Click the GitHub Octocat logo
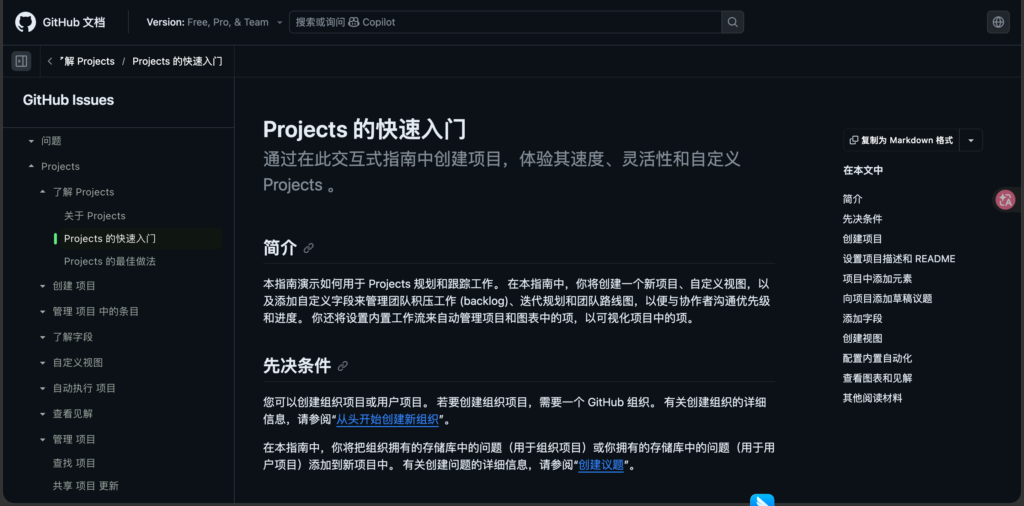1024x506 pixels. pos(25,22)
